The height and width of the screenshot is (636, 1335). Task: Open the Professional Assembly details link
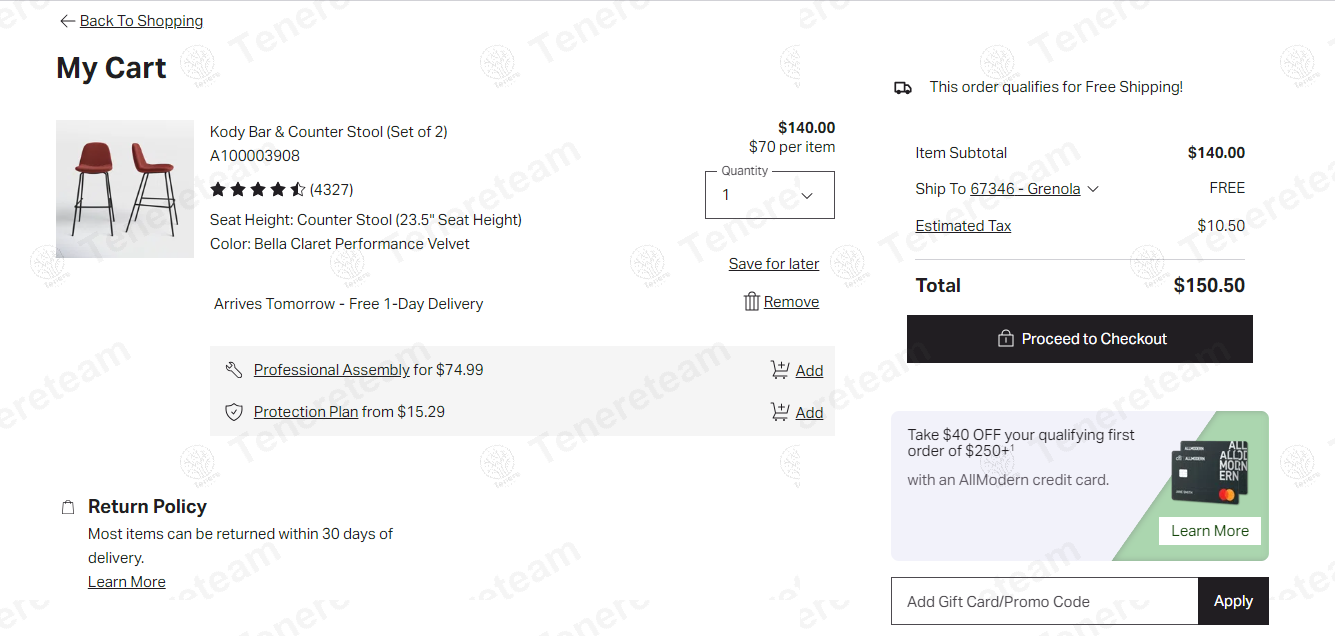point(331,370)
